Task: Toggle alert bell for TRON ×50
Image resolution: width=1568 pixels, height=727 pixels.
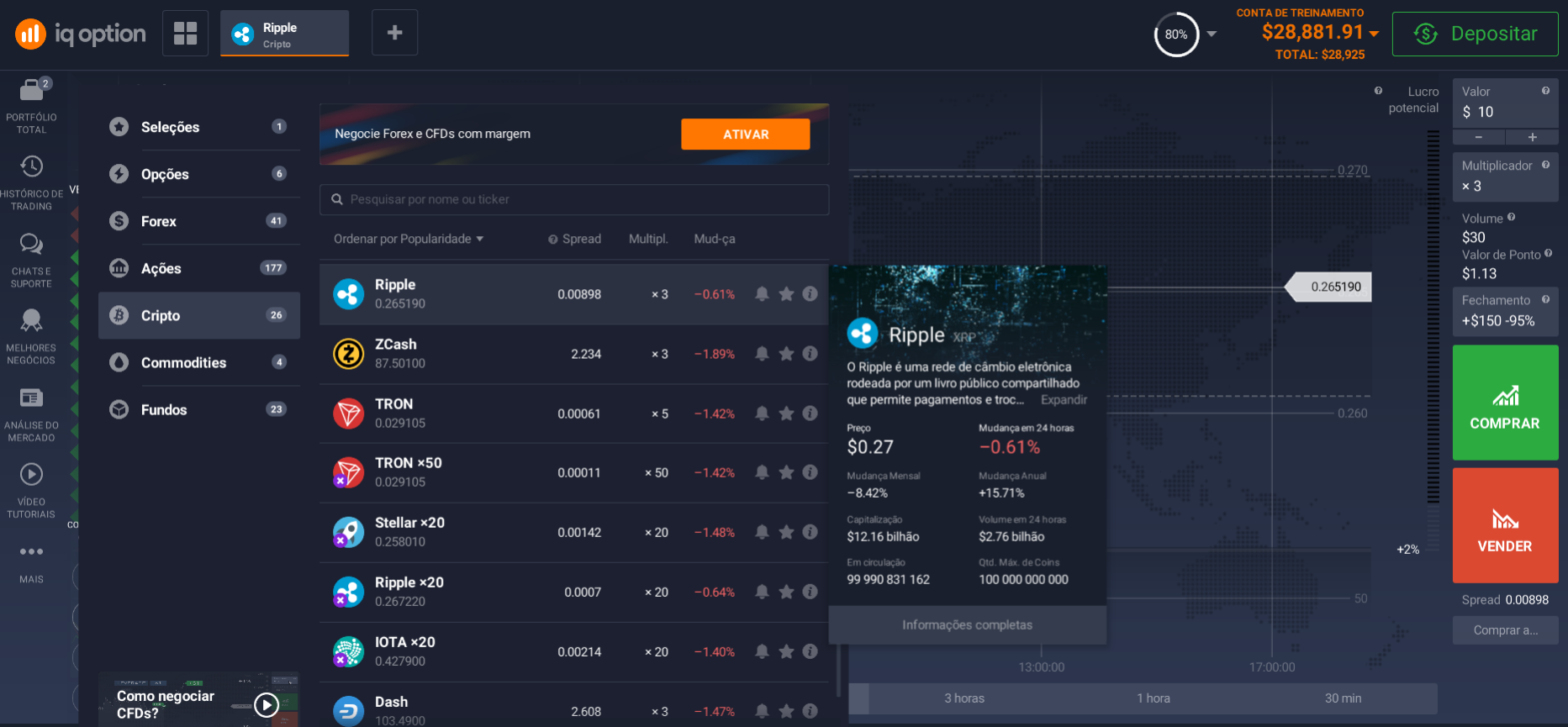Action: (x=762, y=472)
